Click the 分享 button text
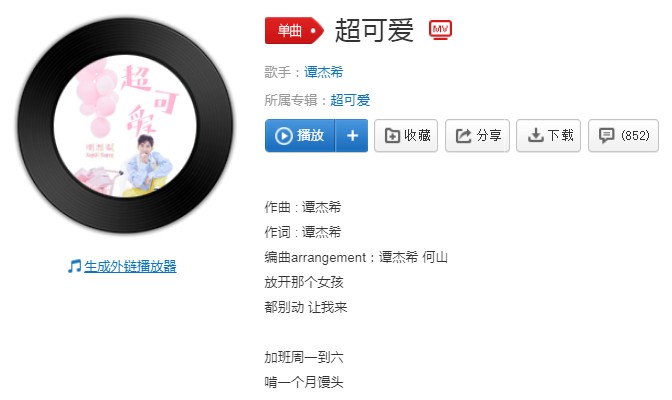This screenshot has width=672, height=400. coord(489,136)
